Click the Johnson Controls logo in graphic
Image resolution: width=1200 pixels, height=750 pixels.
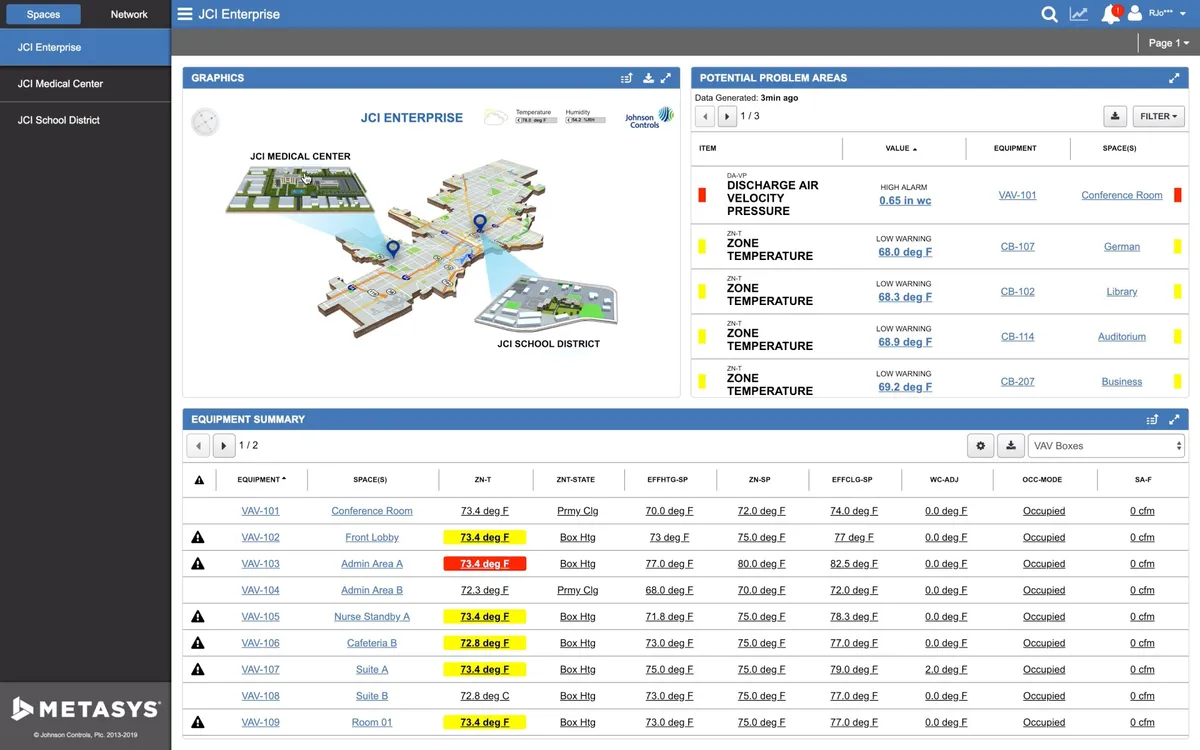tap(650, 118)
